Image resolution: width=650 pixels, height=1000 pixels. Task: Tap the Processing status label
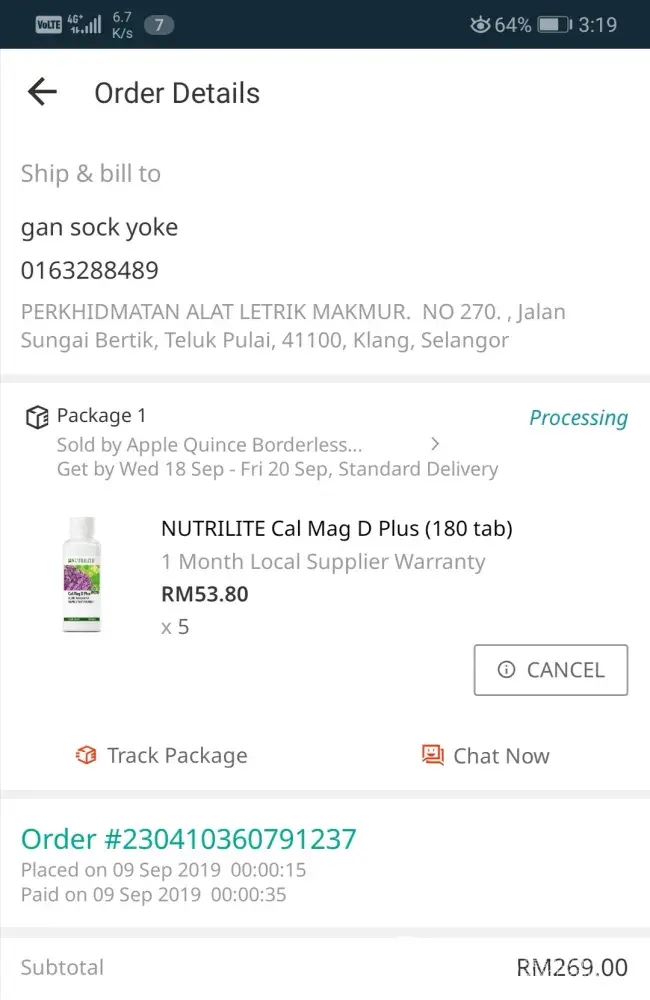[578, 418]
